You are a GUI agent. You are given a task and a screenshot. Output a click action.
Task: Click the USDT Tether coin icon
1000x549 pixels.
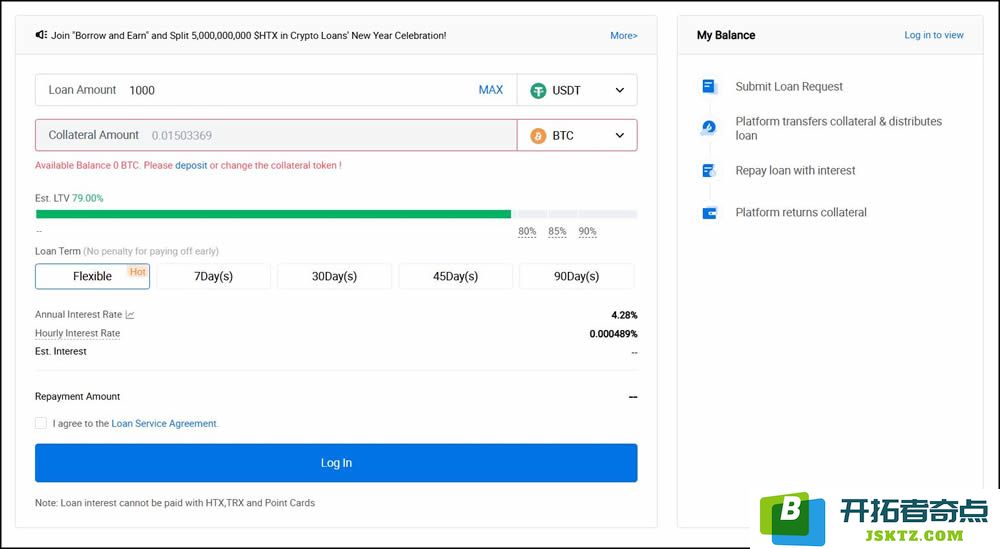(x=538, y=91)
